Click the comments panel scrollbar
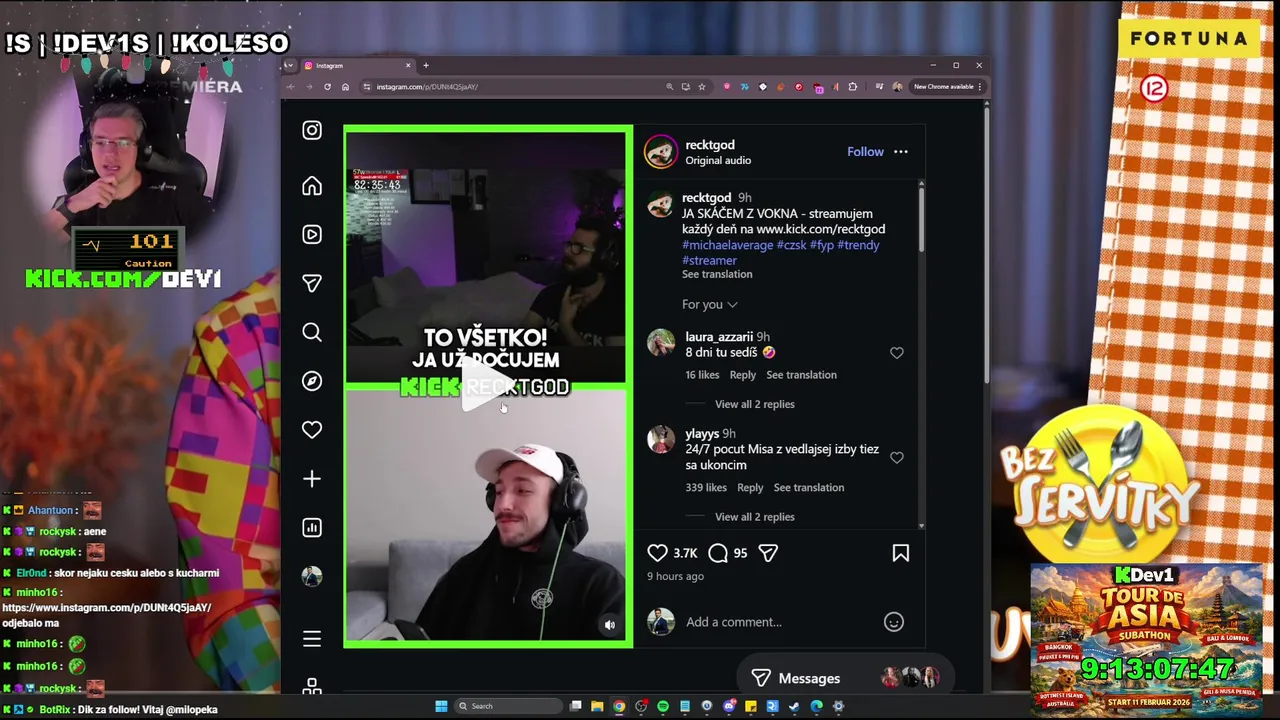The height and width of the screenshot is (720, 1280). [921, 218]
